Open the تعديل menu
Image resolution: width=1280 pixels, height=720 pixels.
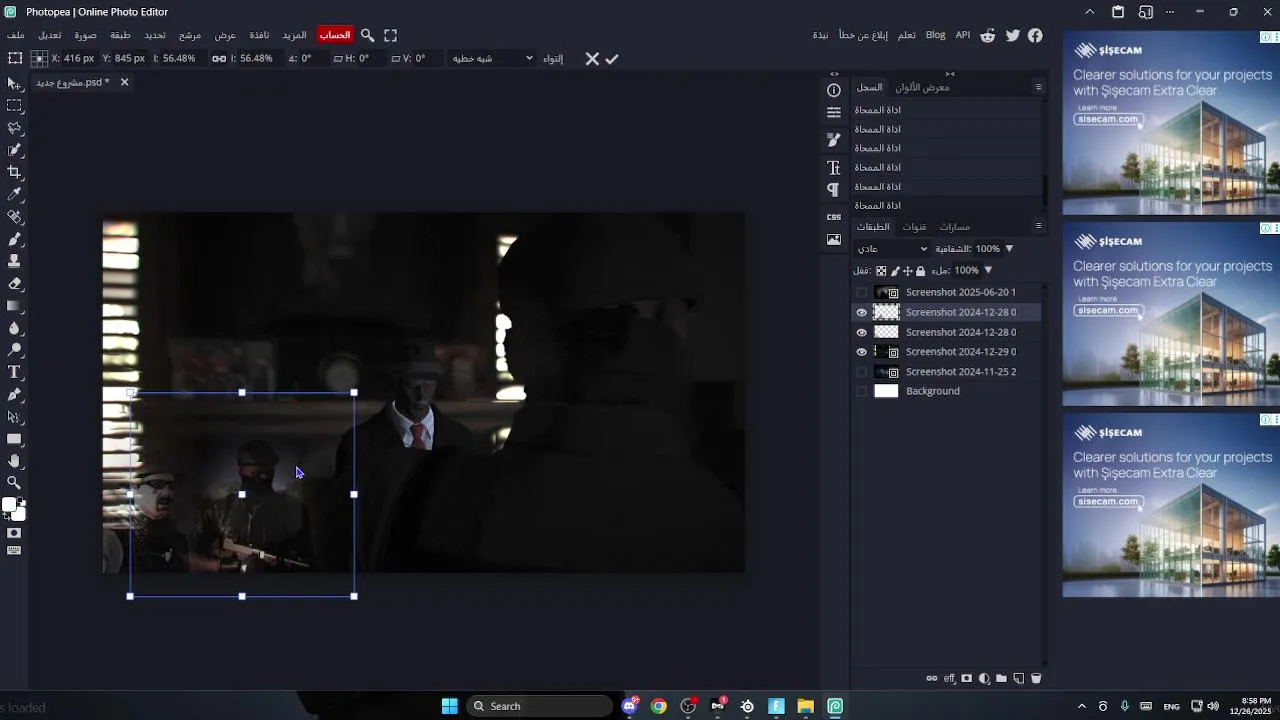[x=50, y=35]
